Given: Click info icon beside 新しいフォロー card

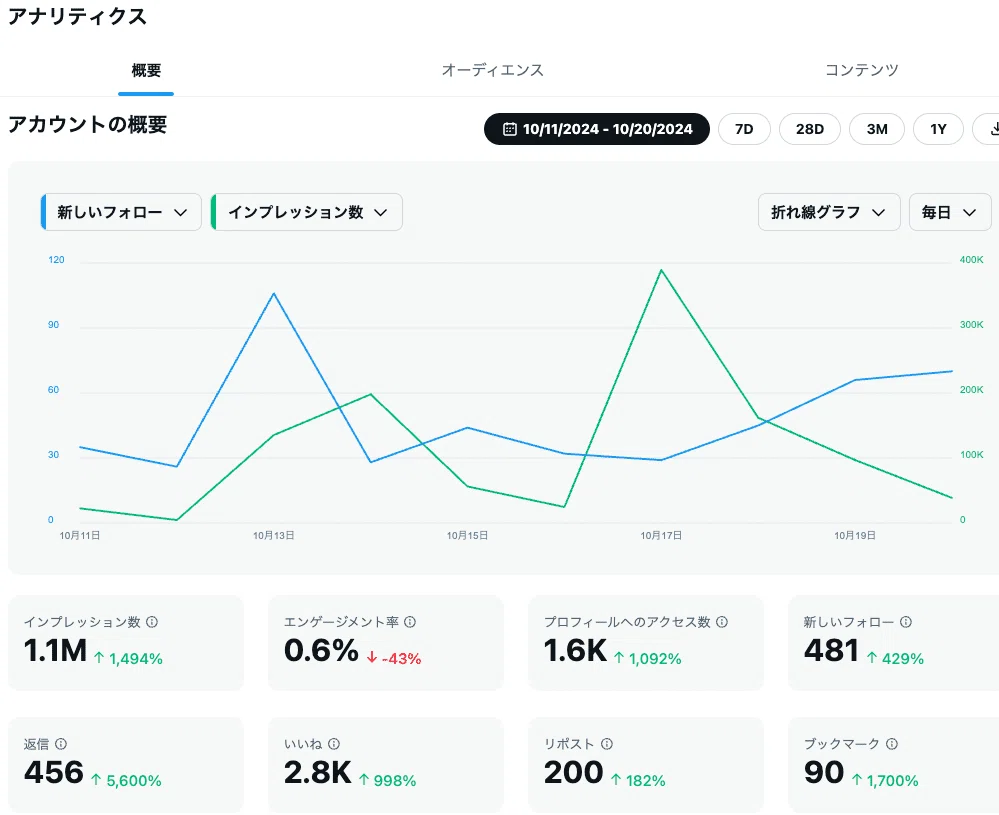Looking at the screenshot, I should [x=905, y=622].
